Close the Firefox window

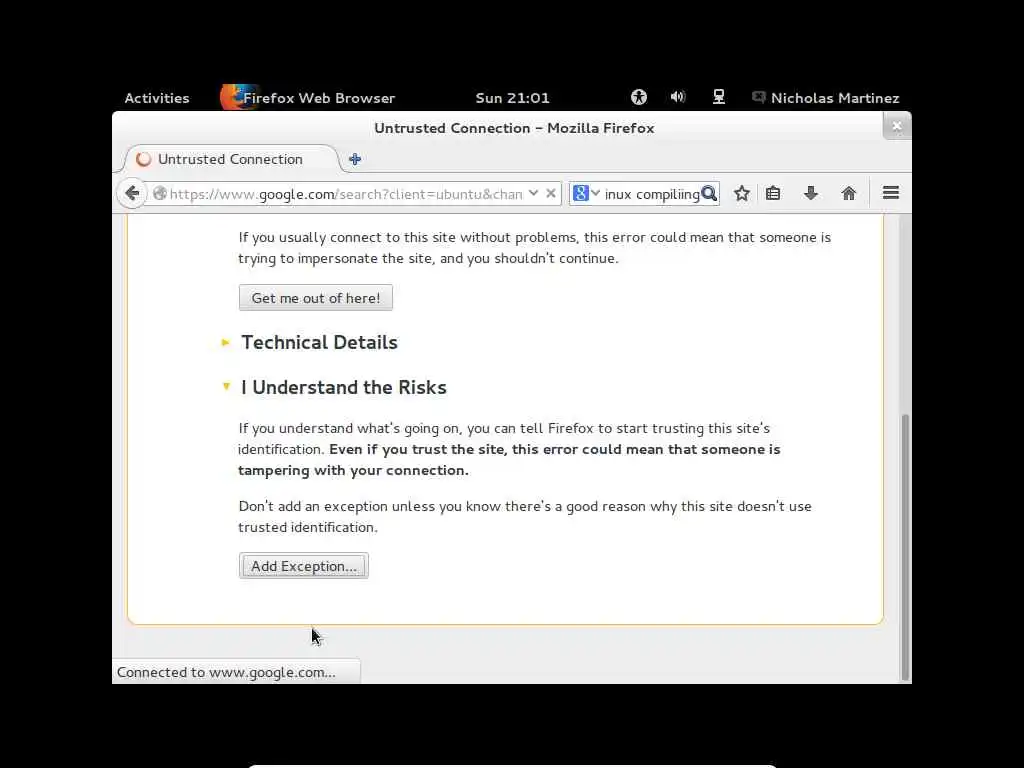[897, 126]
